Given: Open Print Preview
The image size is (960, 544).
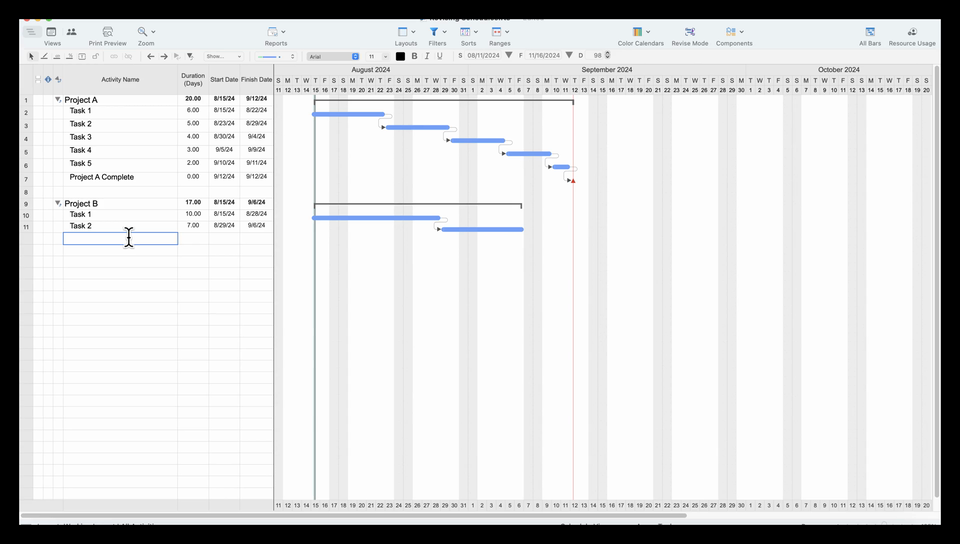Looking at the screenshot, I should (108, 36).
